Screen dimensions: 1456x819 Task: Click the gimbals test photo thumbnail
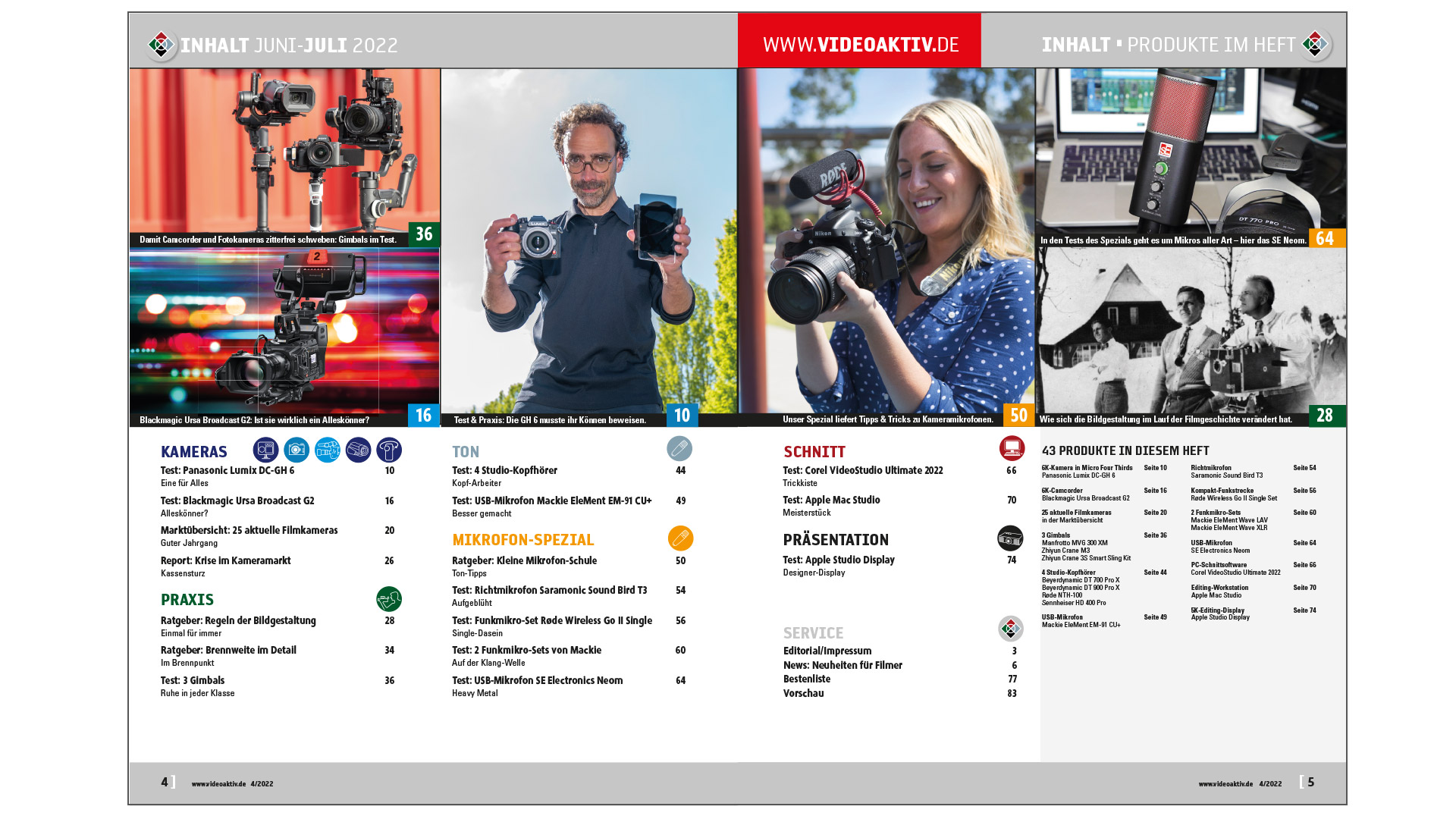point(284,152)
